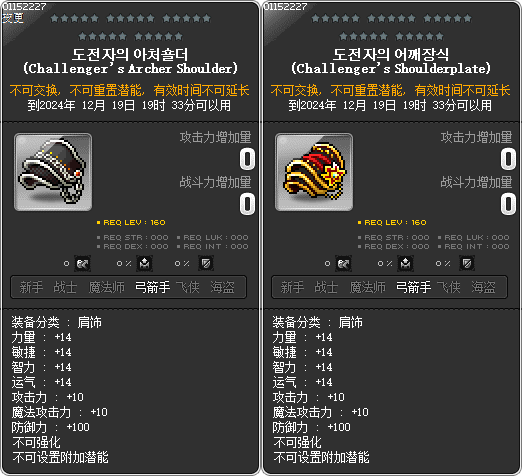
Task: Click the ignore-defense icon on right tooltip
Action: (405, 264)
